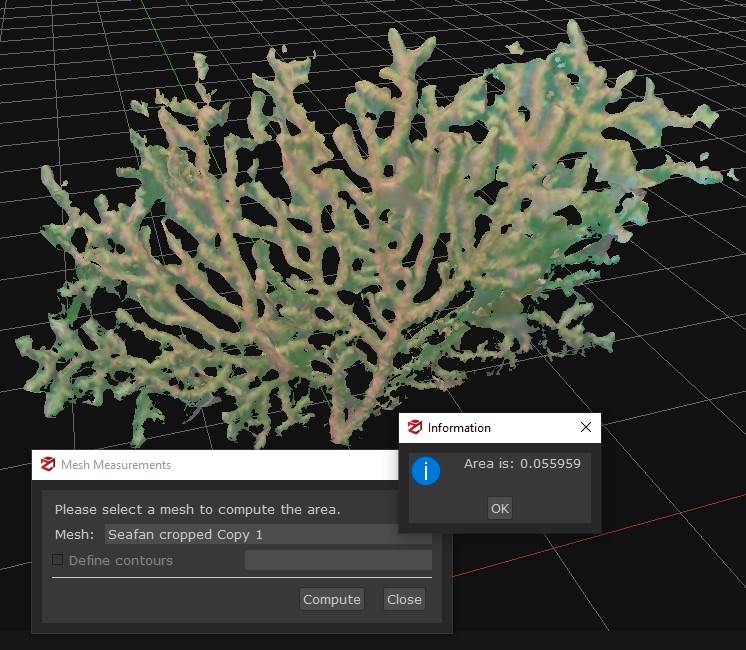Enable the Define contours checkbox

[x=58, y=560]
